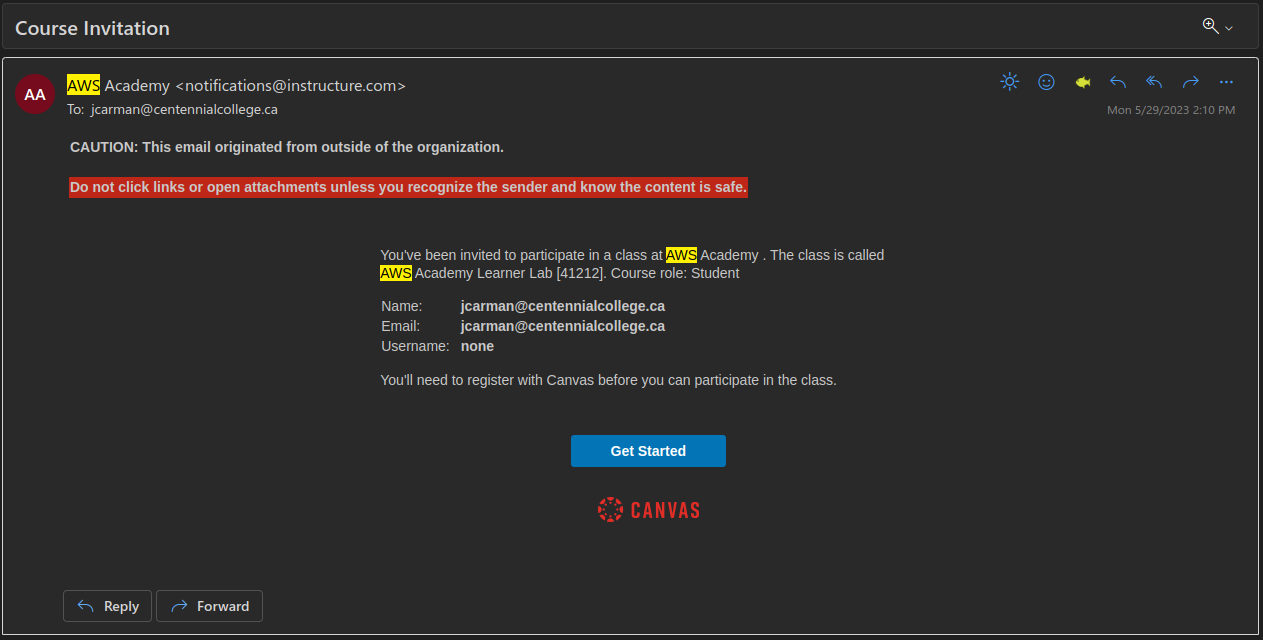Click the Forward button at the bottom

coord(209,606)
